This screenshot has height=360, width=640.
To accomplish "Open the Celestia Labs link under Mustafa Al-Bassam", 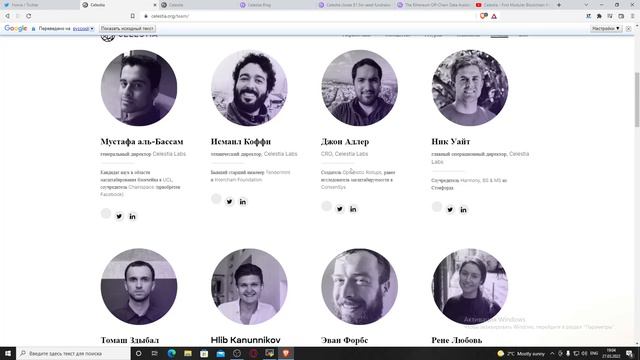I will [169, 154].
